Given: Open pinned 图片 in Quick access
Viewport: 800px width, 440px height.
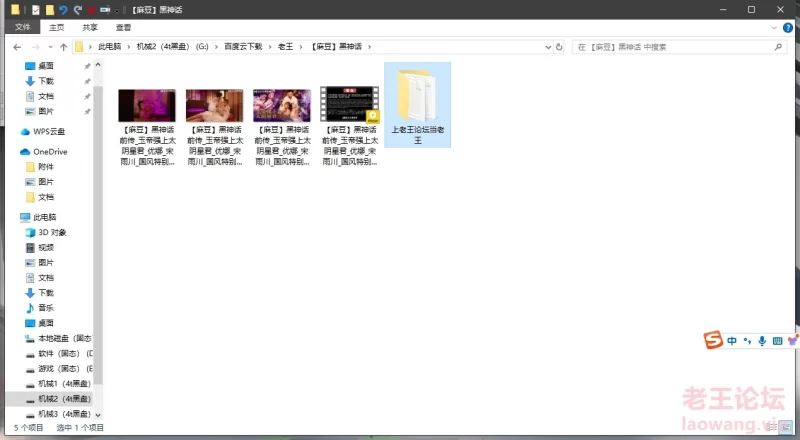Looking at the screenshot, I should 46,111.
